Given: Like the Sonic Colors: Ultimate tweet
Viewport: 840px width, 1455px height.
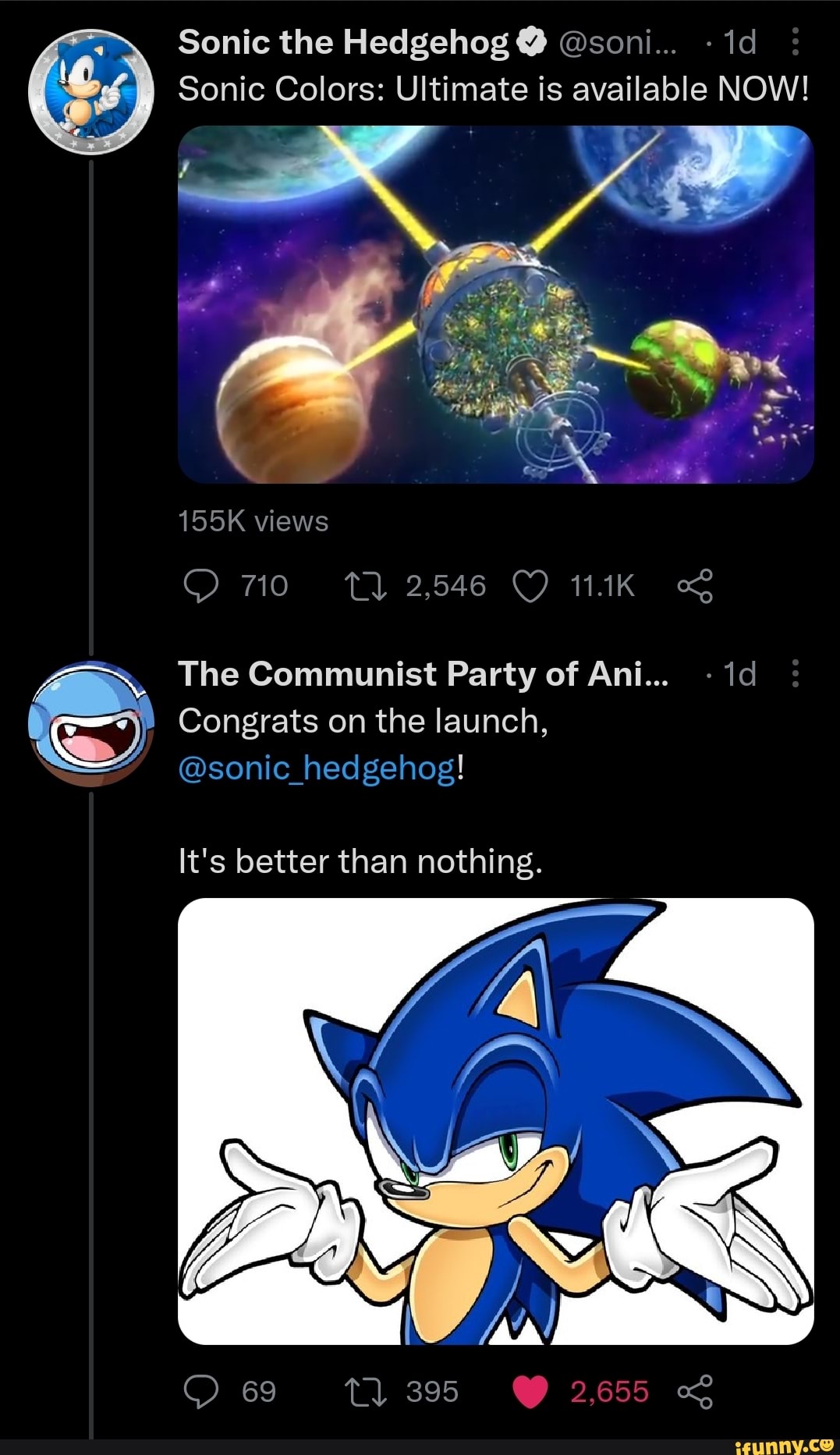Looking at the screenshot, I should (x=531, y=586).
